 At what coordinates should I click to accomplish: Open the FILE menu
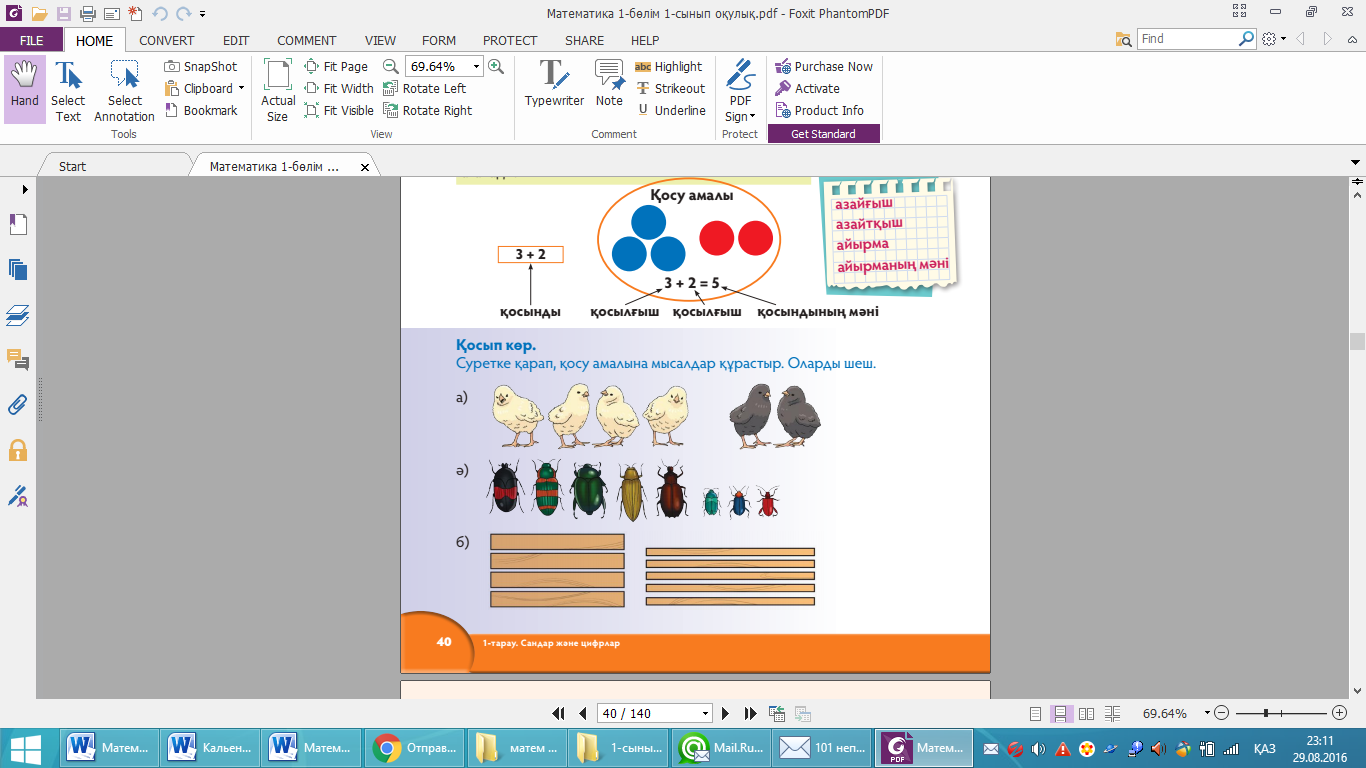point(31,41)
